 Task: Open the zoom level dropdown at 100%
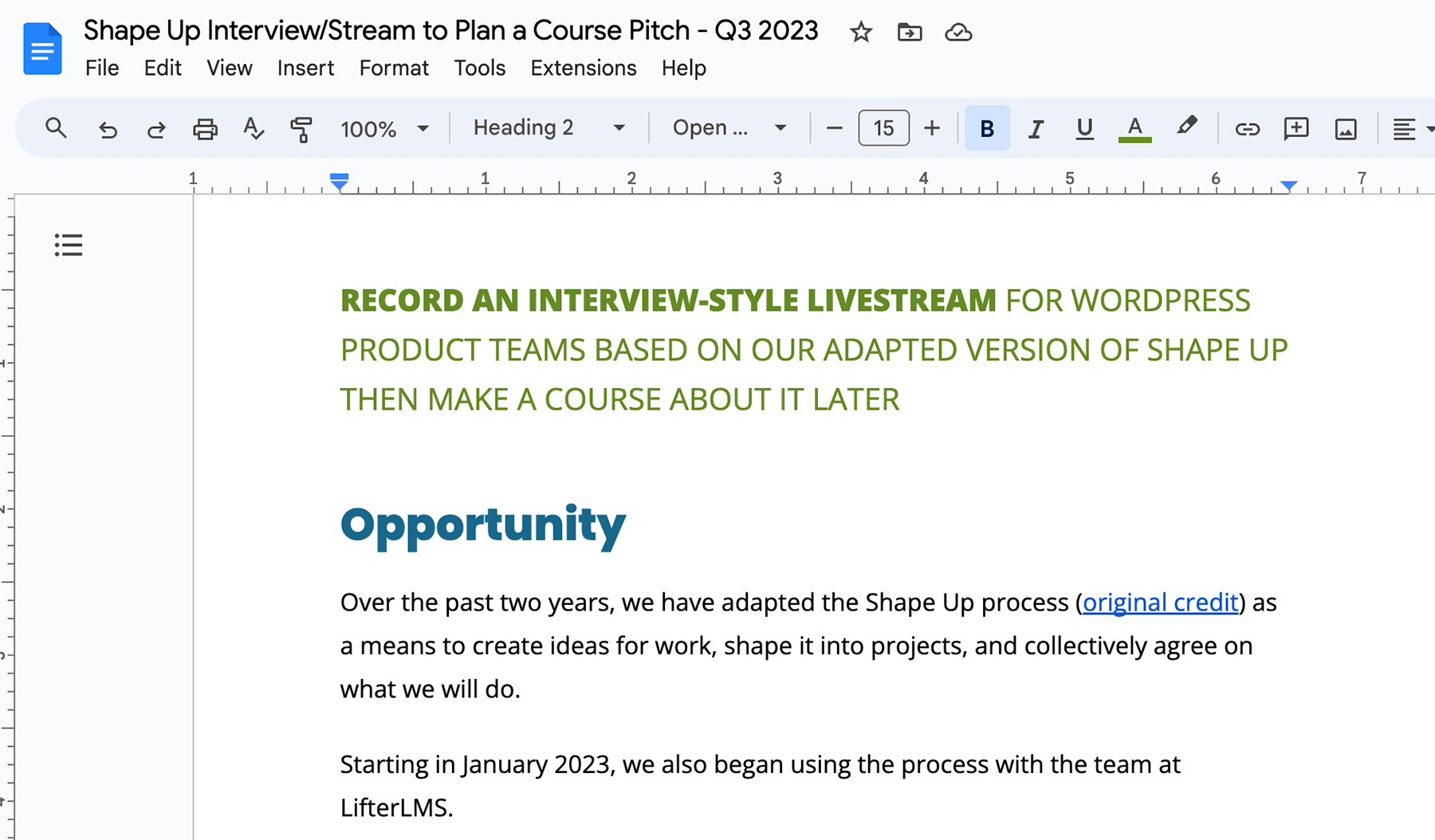tap(384, 128)
